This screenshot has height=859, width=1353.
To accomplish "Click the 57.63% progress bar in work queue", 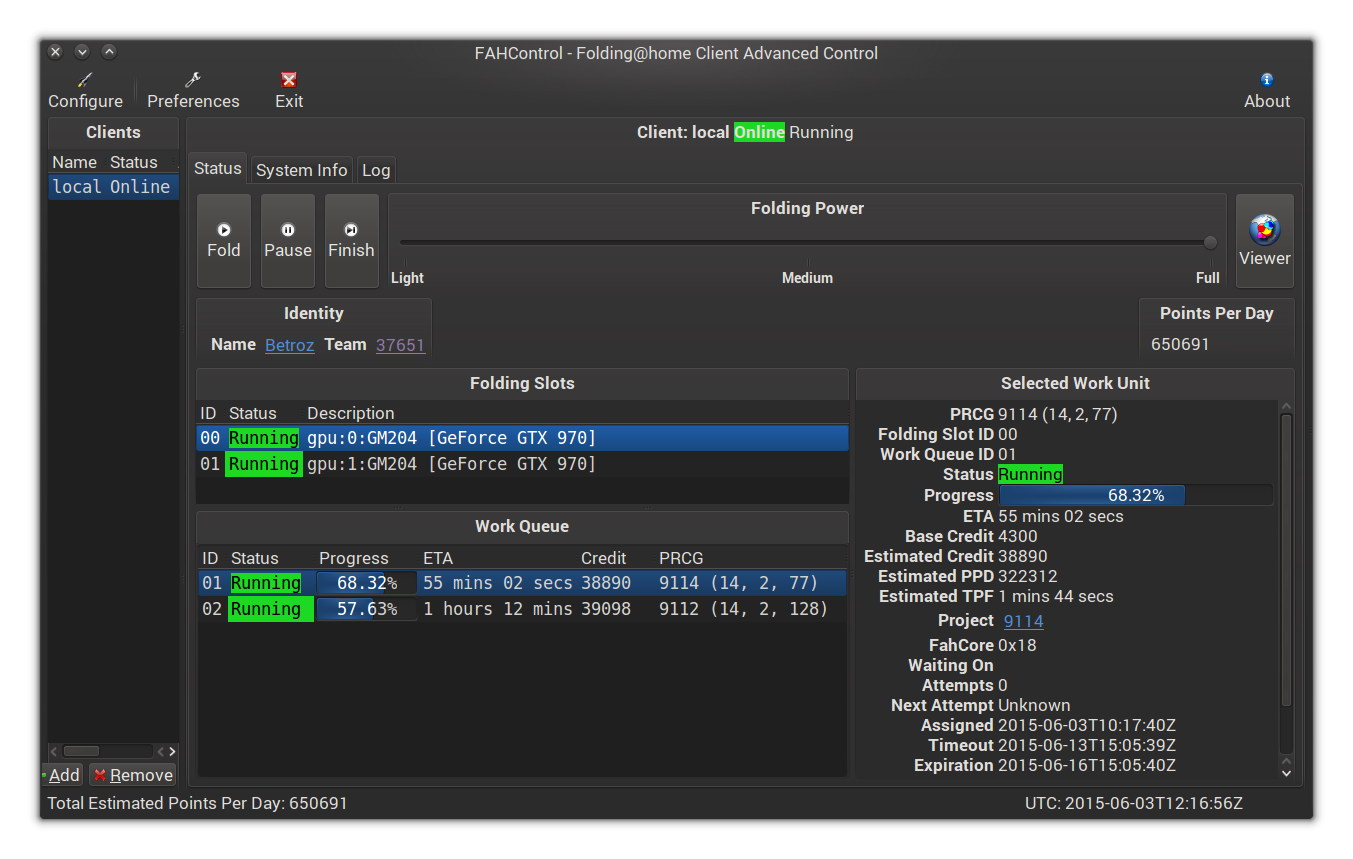I will coord(367,609).
